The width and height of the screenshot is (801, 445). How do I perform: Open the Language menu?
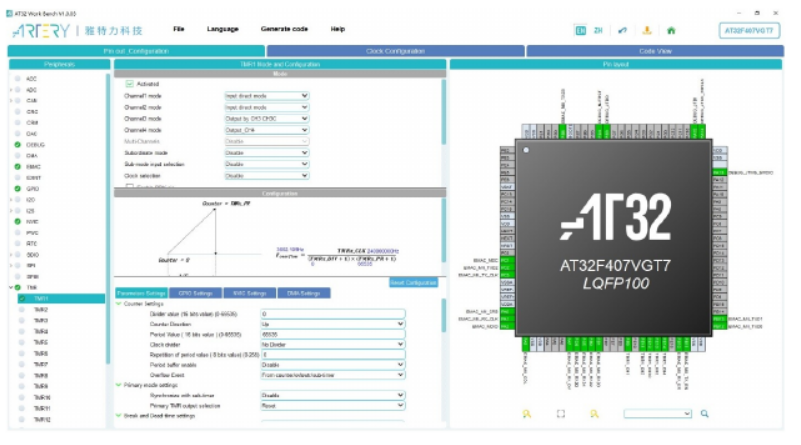coord(223,29)
